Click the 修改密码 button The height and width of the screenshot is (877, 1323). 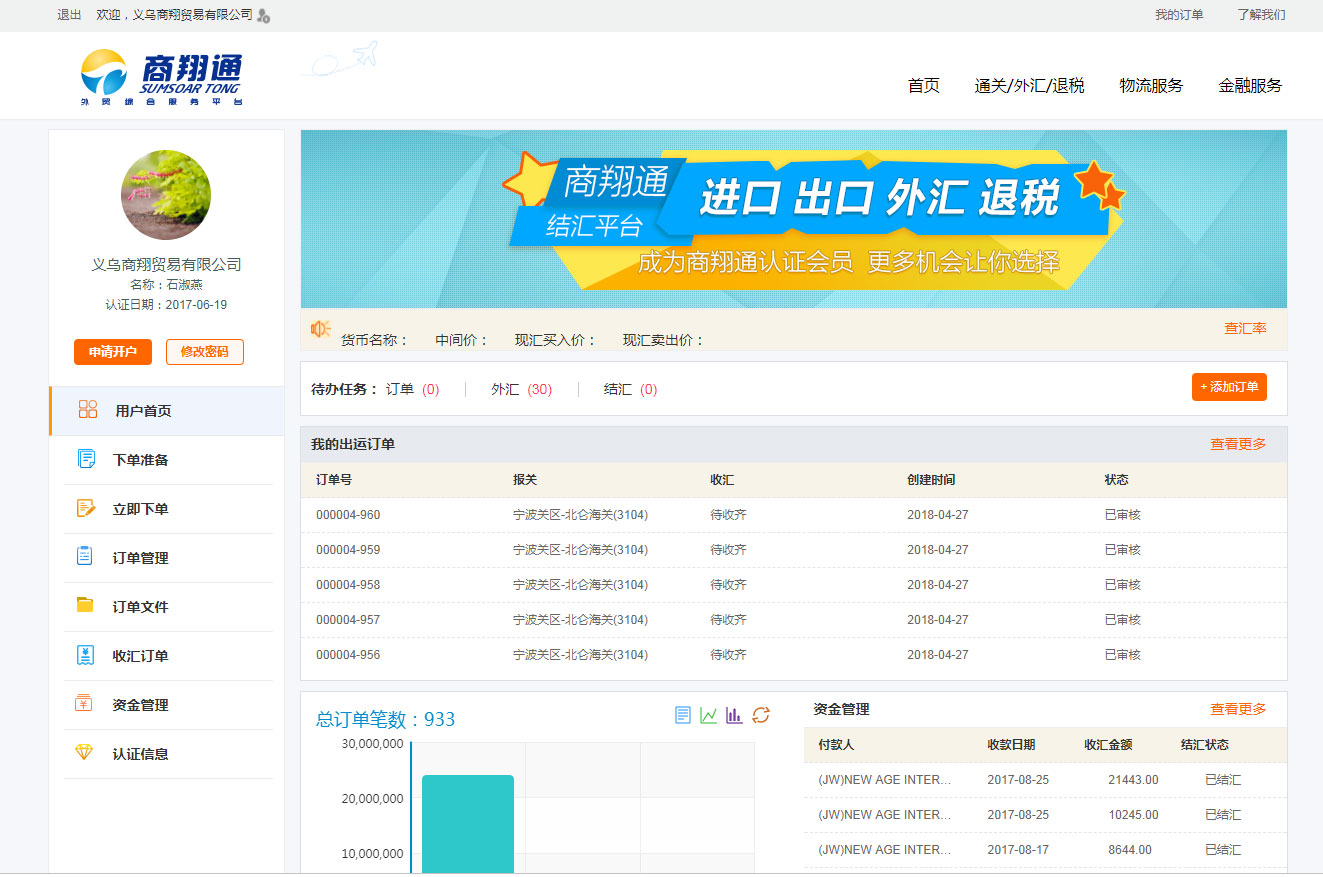click(x=204, y=352)
